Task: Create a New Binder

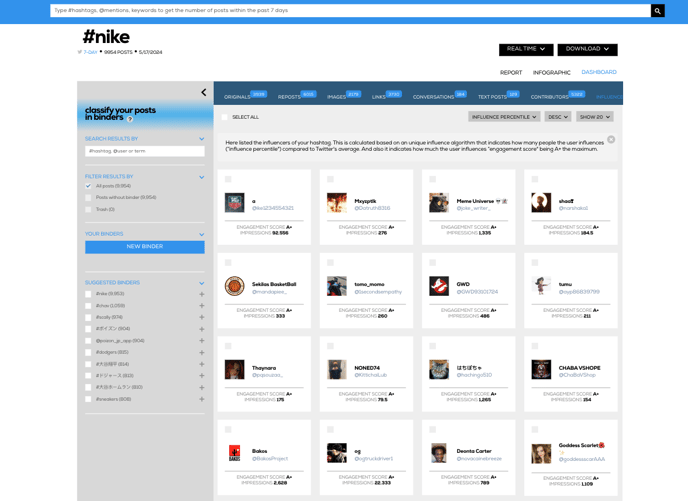Action: tap(145, 247)
